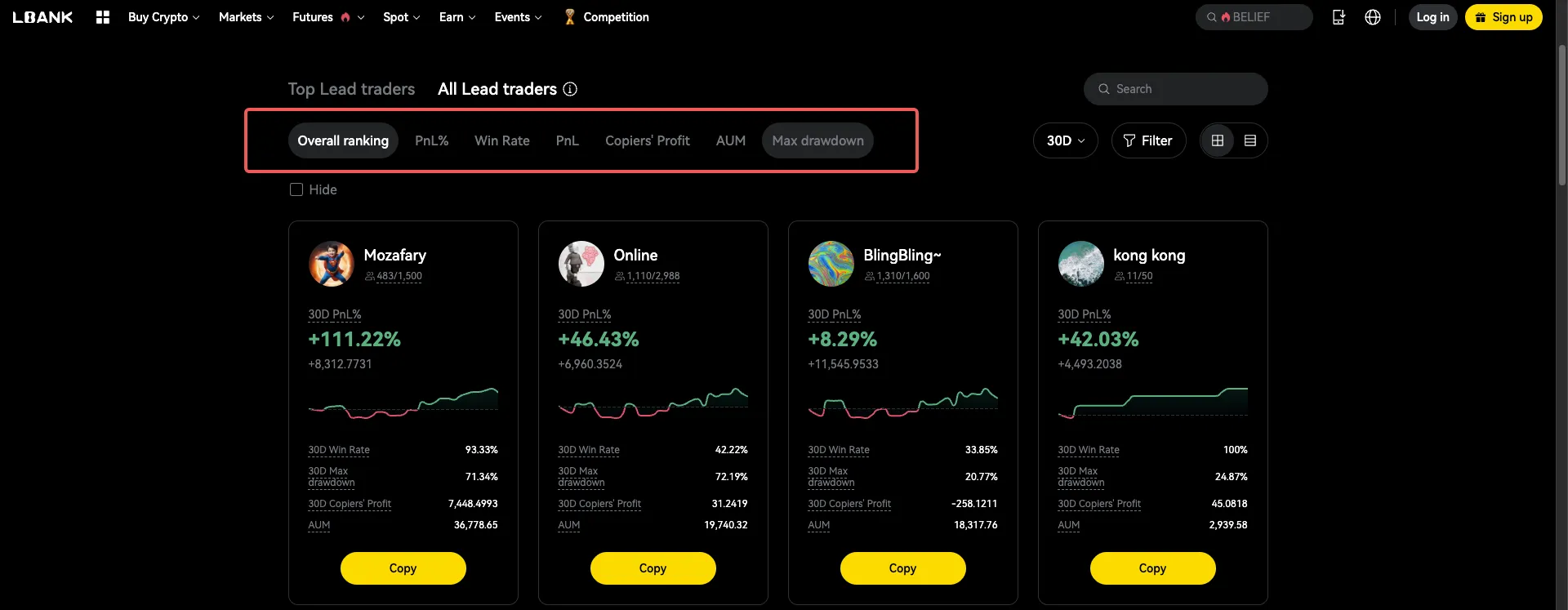The width and height of the screenshot is (1568, 610).
Task: Open the Filter options
Action: pyautogui.click(x=1147, y=140)
